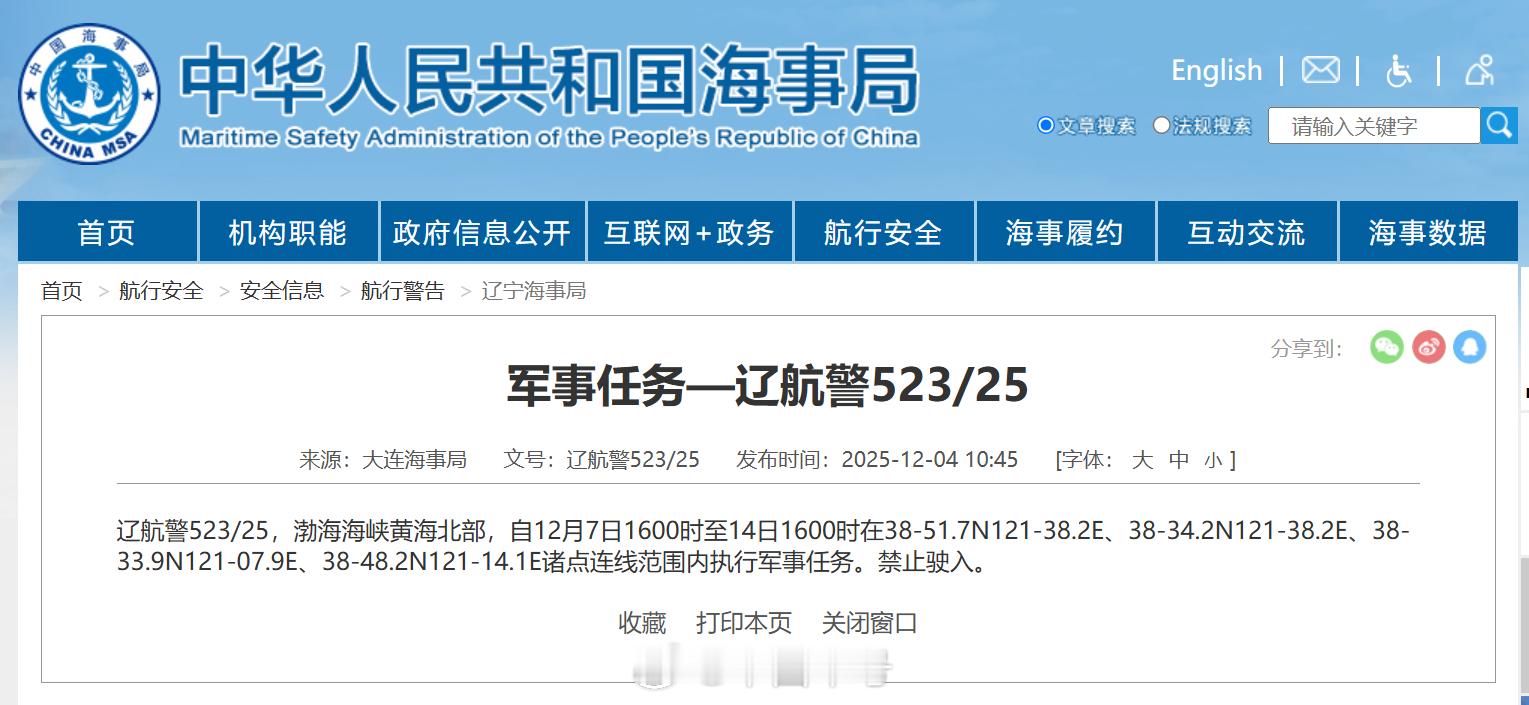Screen dimensions: 1529x705
Task: Click the 中华人民共和国海事局 site title
Action: [x=550, y=80]
